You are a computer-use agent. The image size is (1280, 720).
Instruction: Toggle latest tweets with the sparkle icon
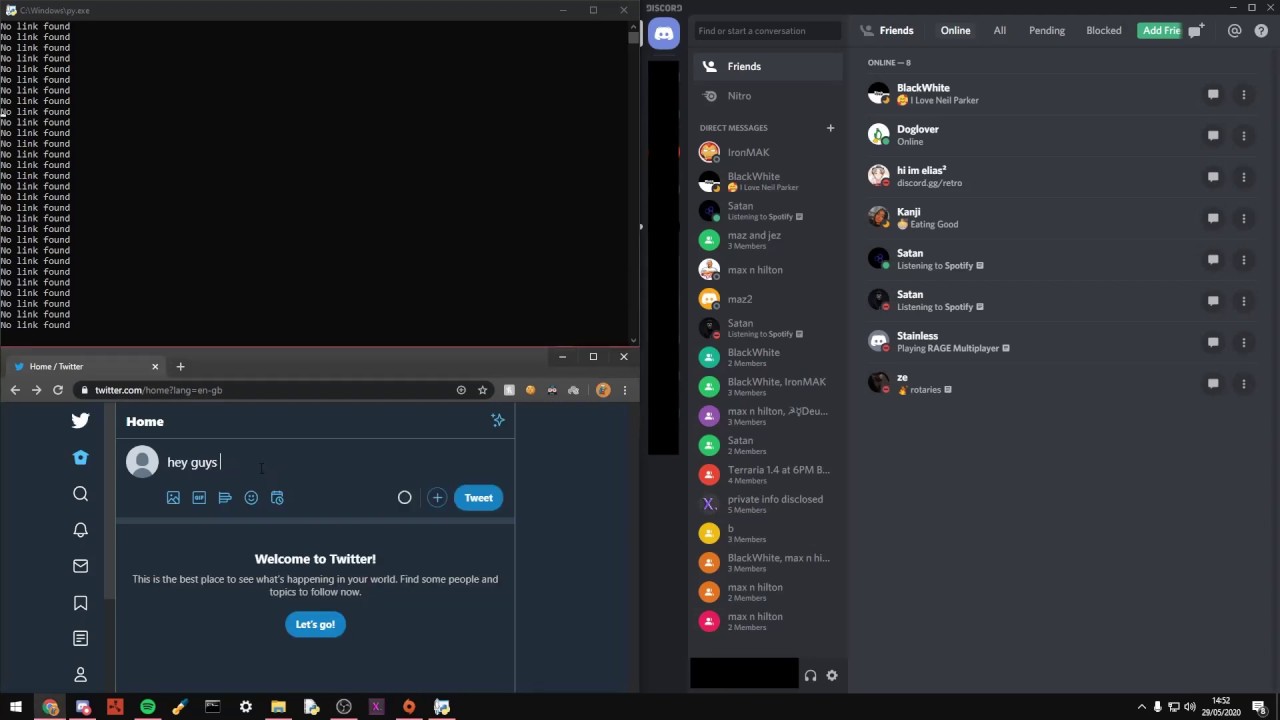(498, 421)
